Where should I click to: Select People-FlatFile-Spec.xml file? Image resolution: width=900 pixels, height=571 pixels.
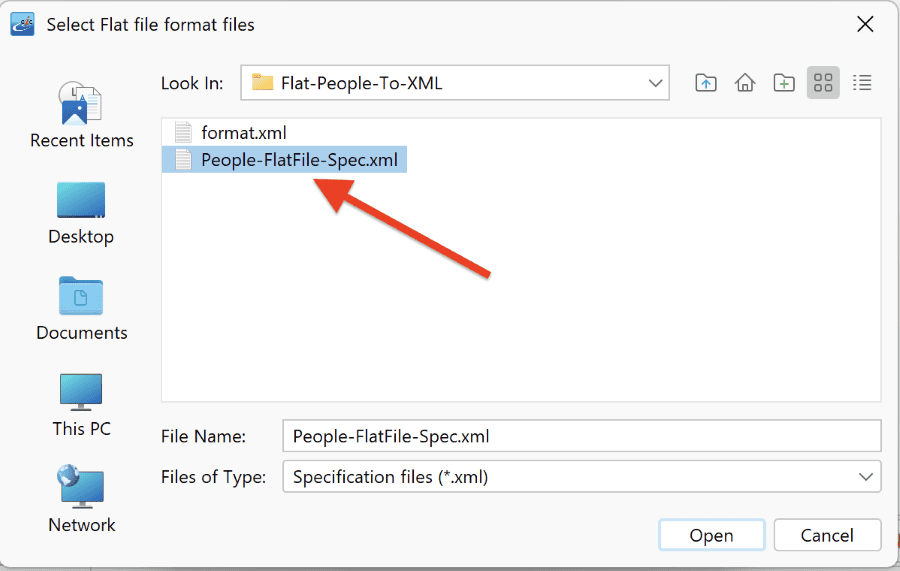click(285, 160)
